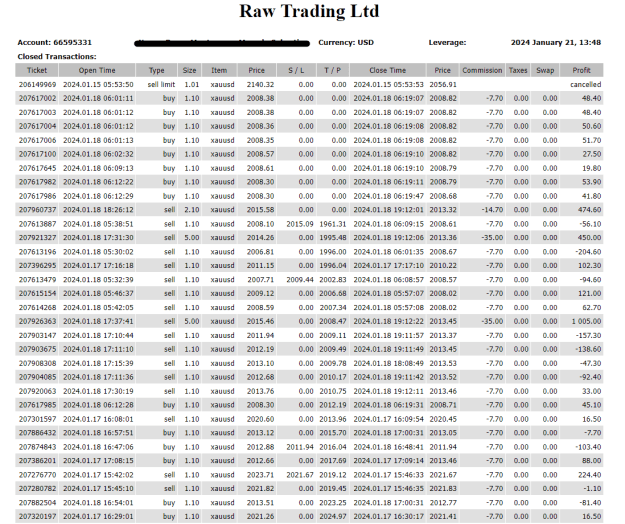Screen dimensions: 625x524
Task: Click profit value 53.90
Action: tap(592, 182)
